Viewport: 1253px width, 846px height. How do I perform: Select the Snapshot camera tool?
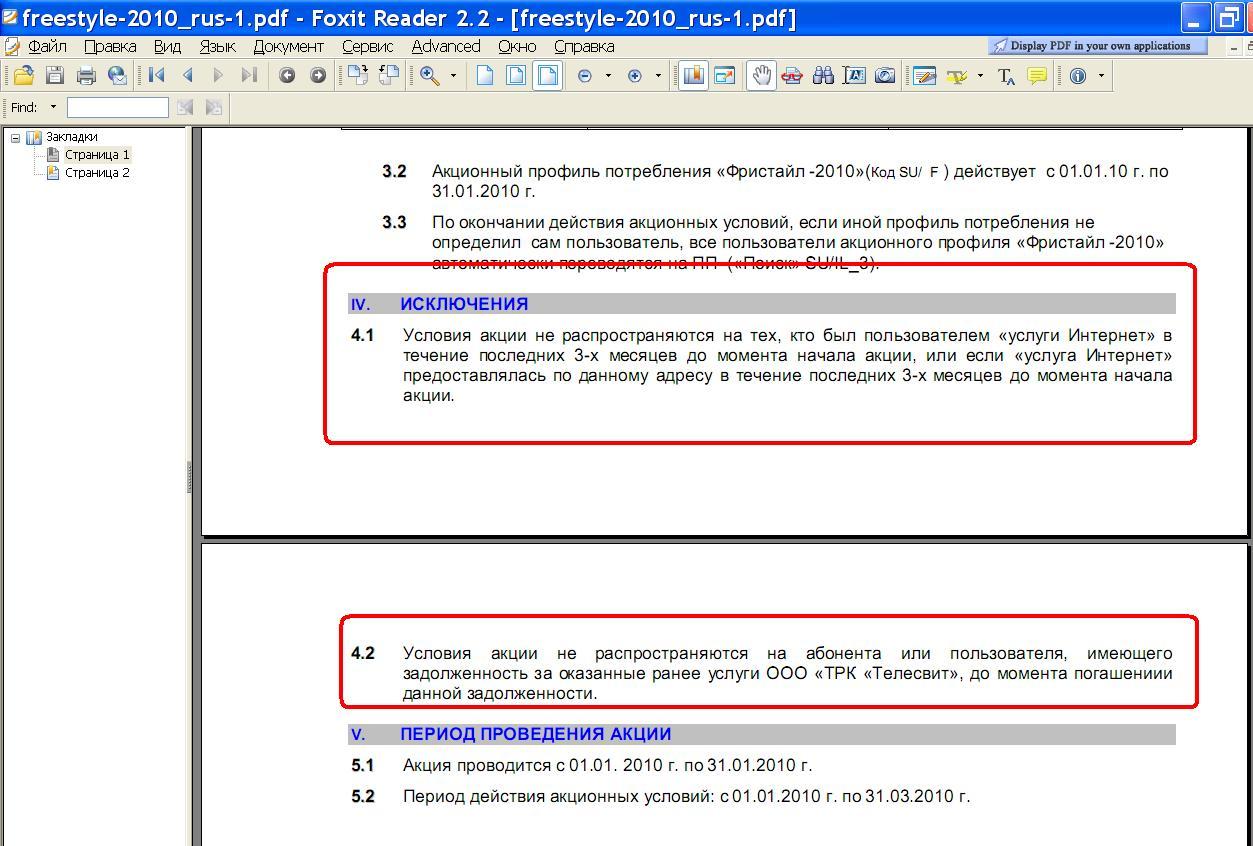click(885, 75)
